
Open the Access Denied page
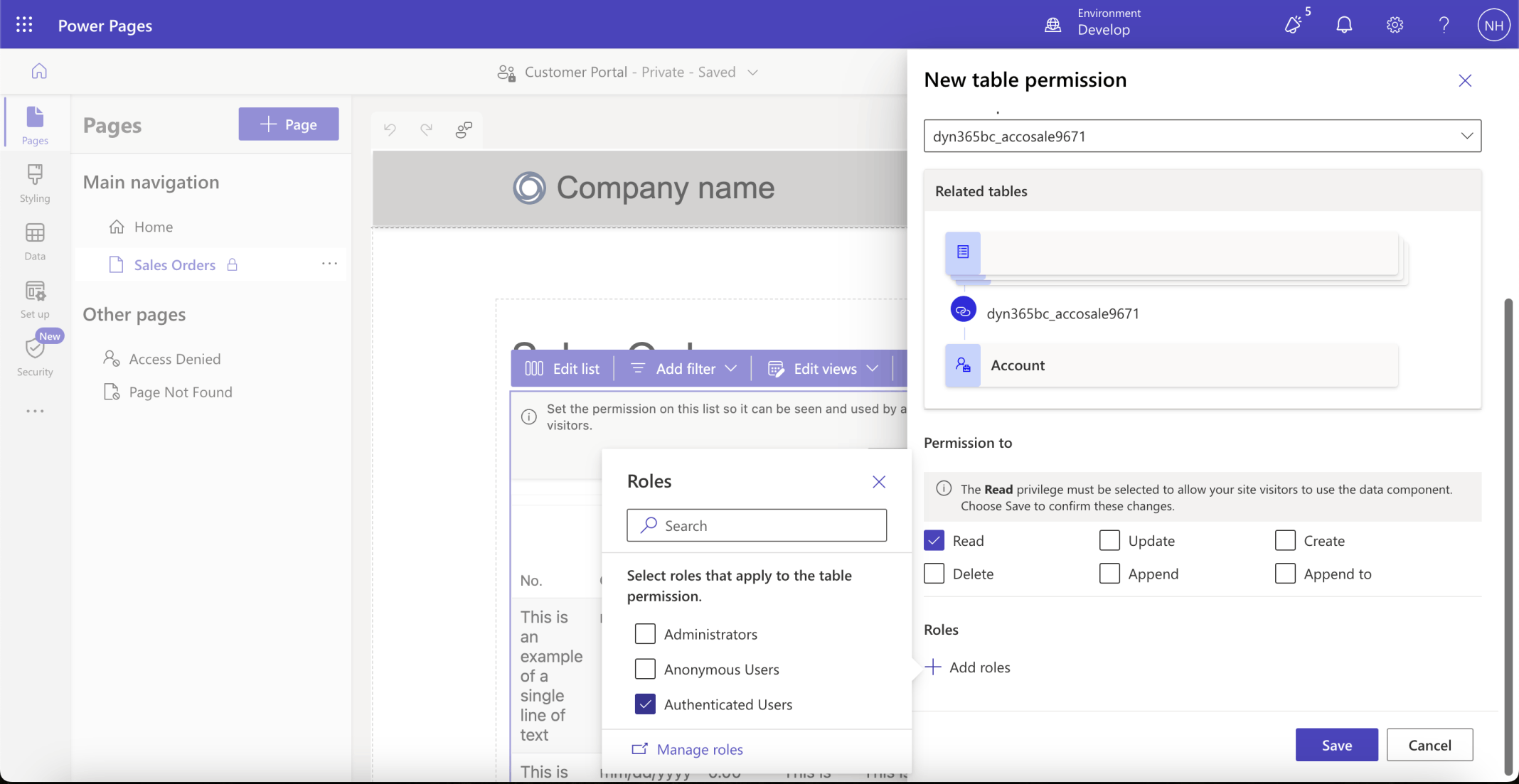click(x=174, y=359)
